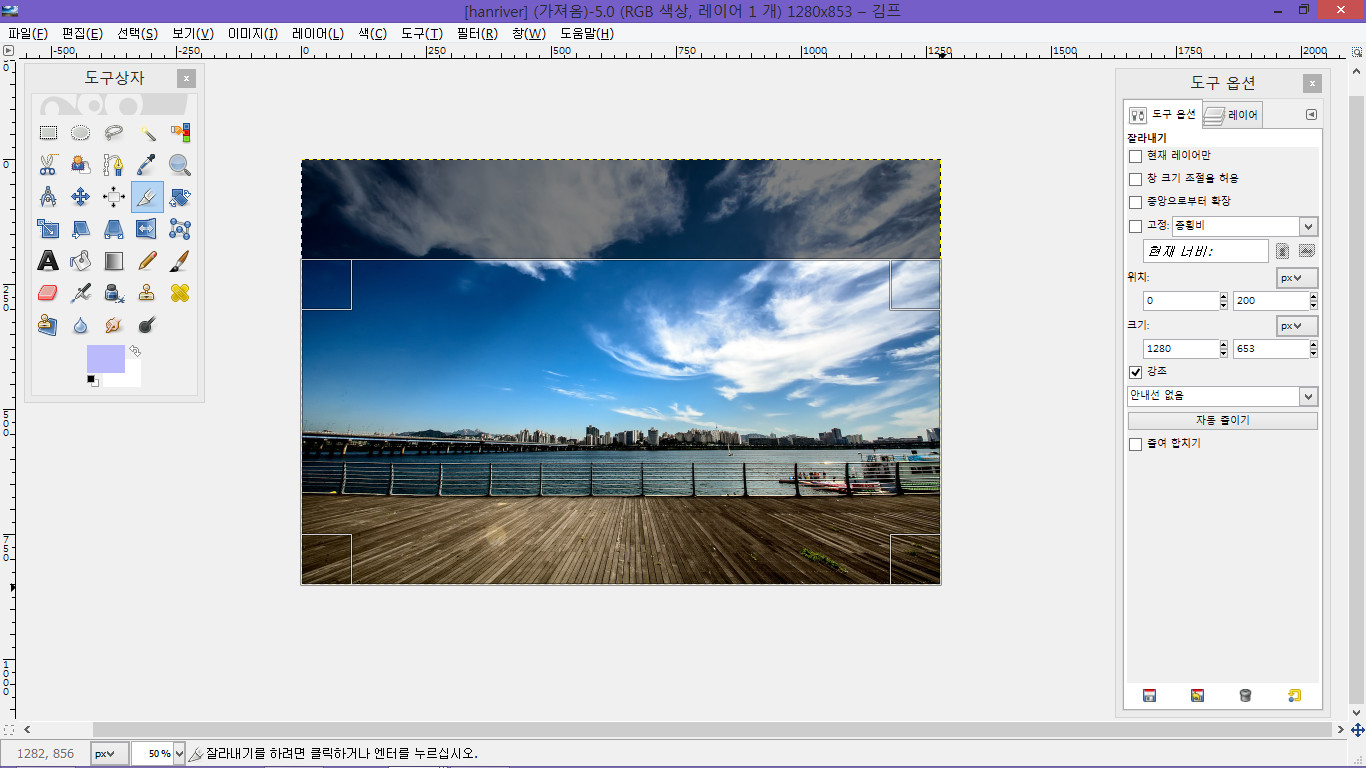This screenshot has width=1366, height=768.
Task: Open the 파일(F) menu
Action: pyautogui.click(x=28, y=33)
